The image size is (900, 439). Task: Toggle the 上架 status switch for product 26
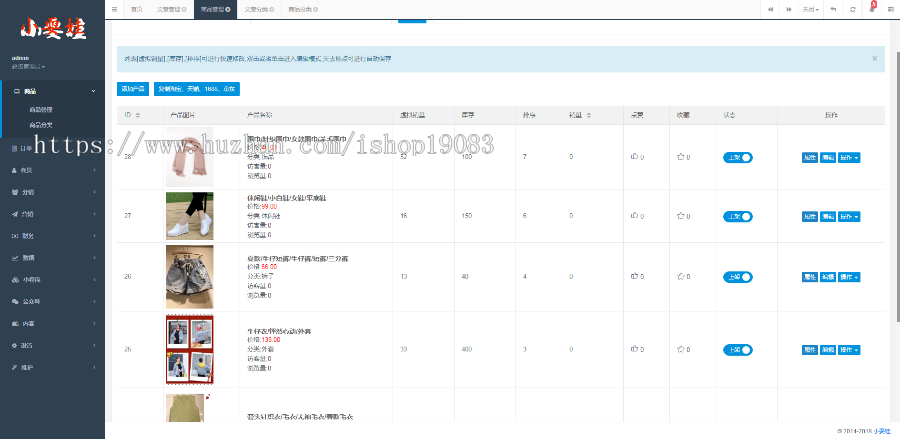(738, 277)
